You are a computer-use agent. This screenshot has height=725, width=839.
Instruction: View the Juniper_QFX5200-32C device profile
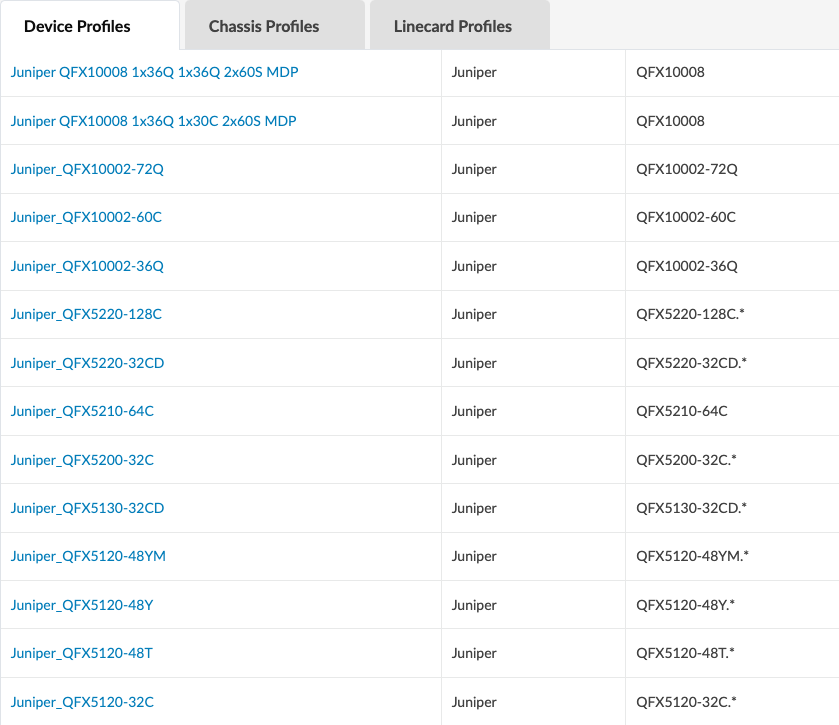tap(82, 460)
